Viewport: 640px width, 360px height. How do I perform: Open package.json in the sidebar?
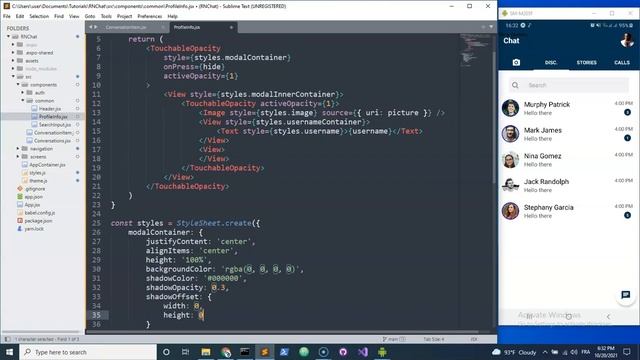[x=38, y=220]
